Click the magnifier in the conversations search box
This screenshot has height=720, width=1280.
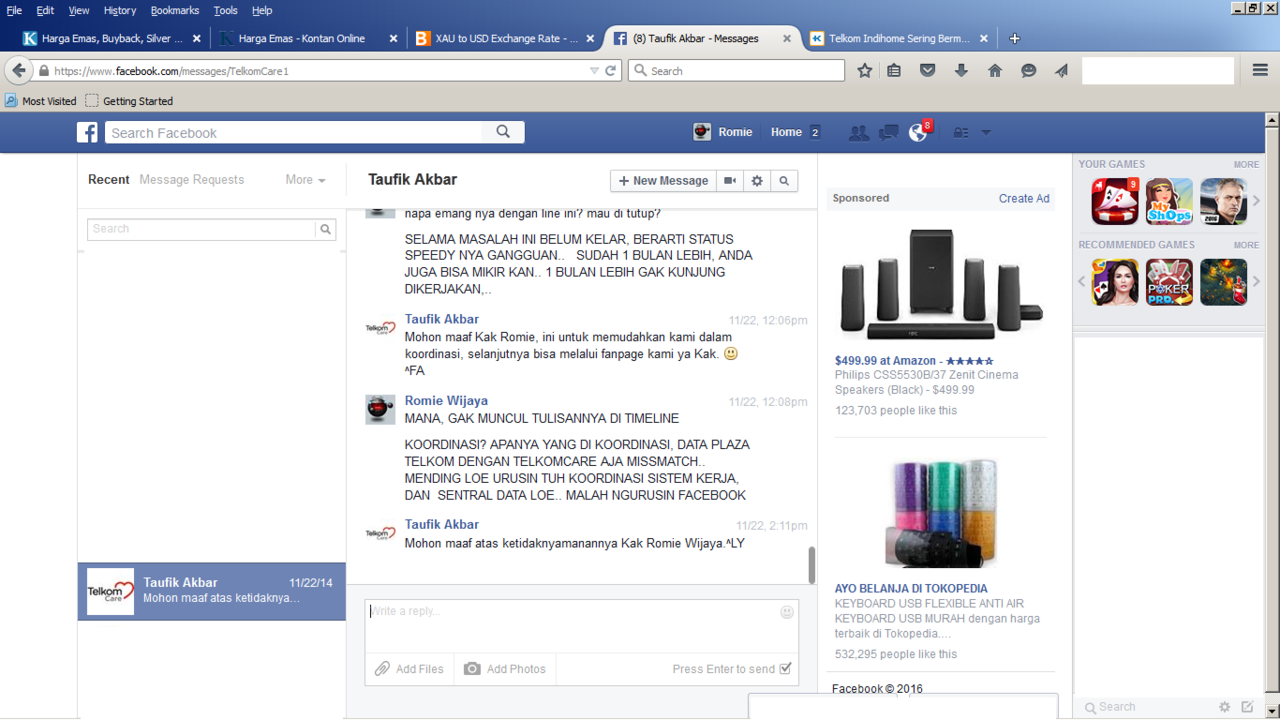[325, 229]
